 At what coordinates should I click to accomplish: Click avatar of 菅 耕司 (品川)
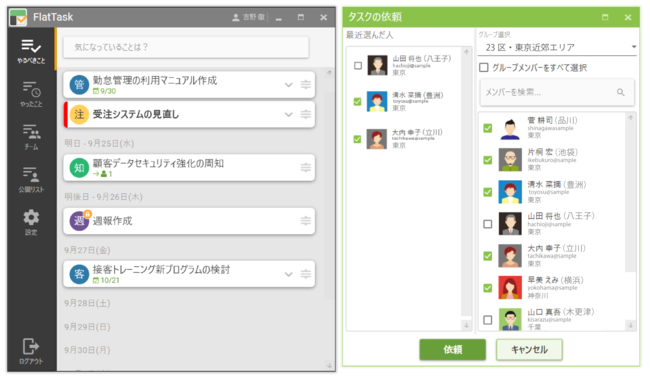[x=510, y=128]
